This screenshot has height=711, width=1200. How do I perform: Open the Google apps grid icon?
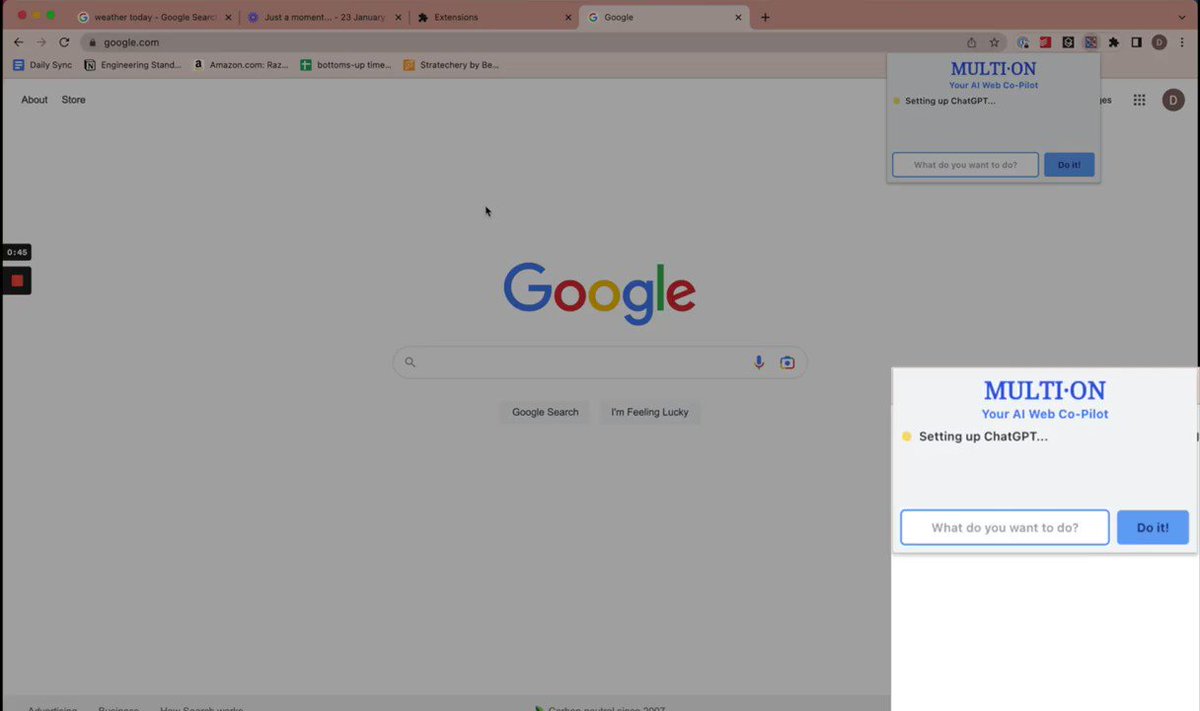click(x=1139, y=100)
